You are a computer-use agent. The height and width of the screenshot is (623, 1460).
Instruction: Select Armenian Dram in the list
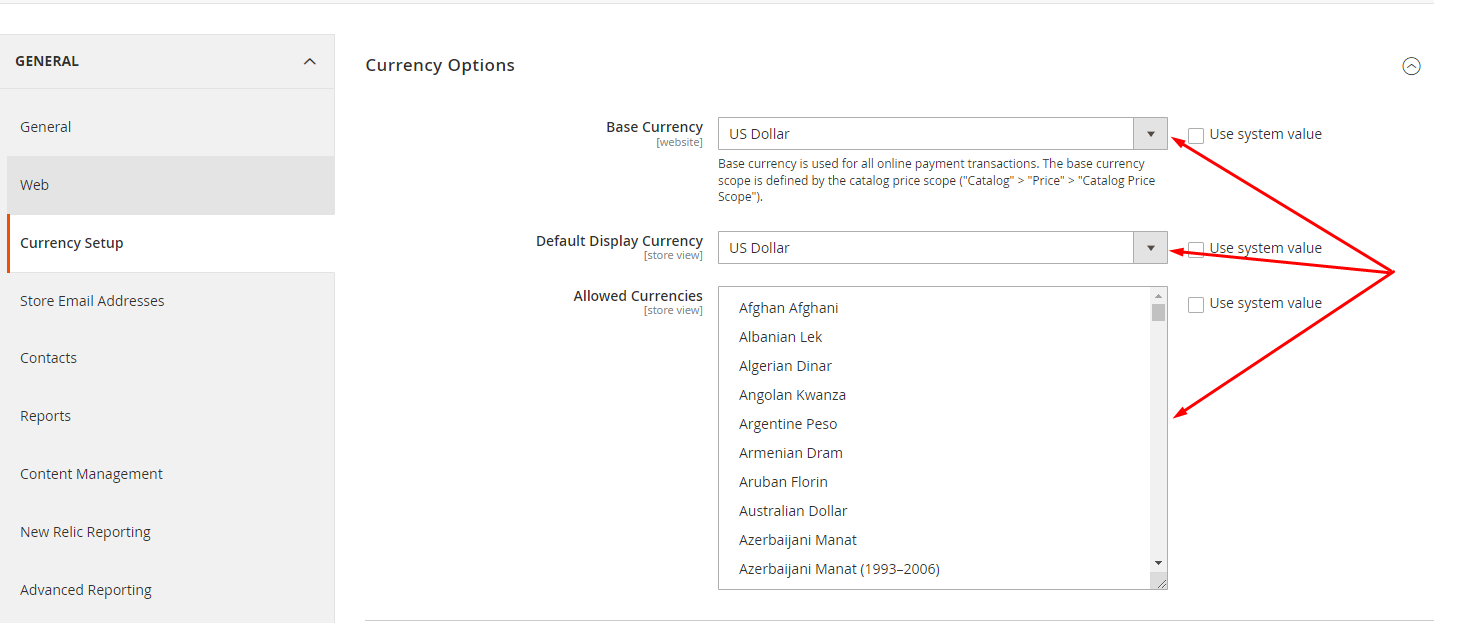(790, 452)
